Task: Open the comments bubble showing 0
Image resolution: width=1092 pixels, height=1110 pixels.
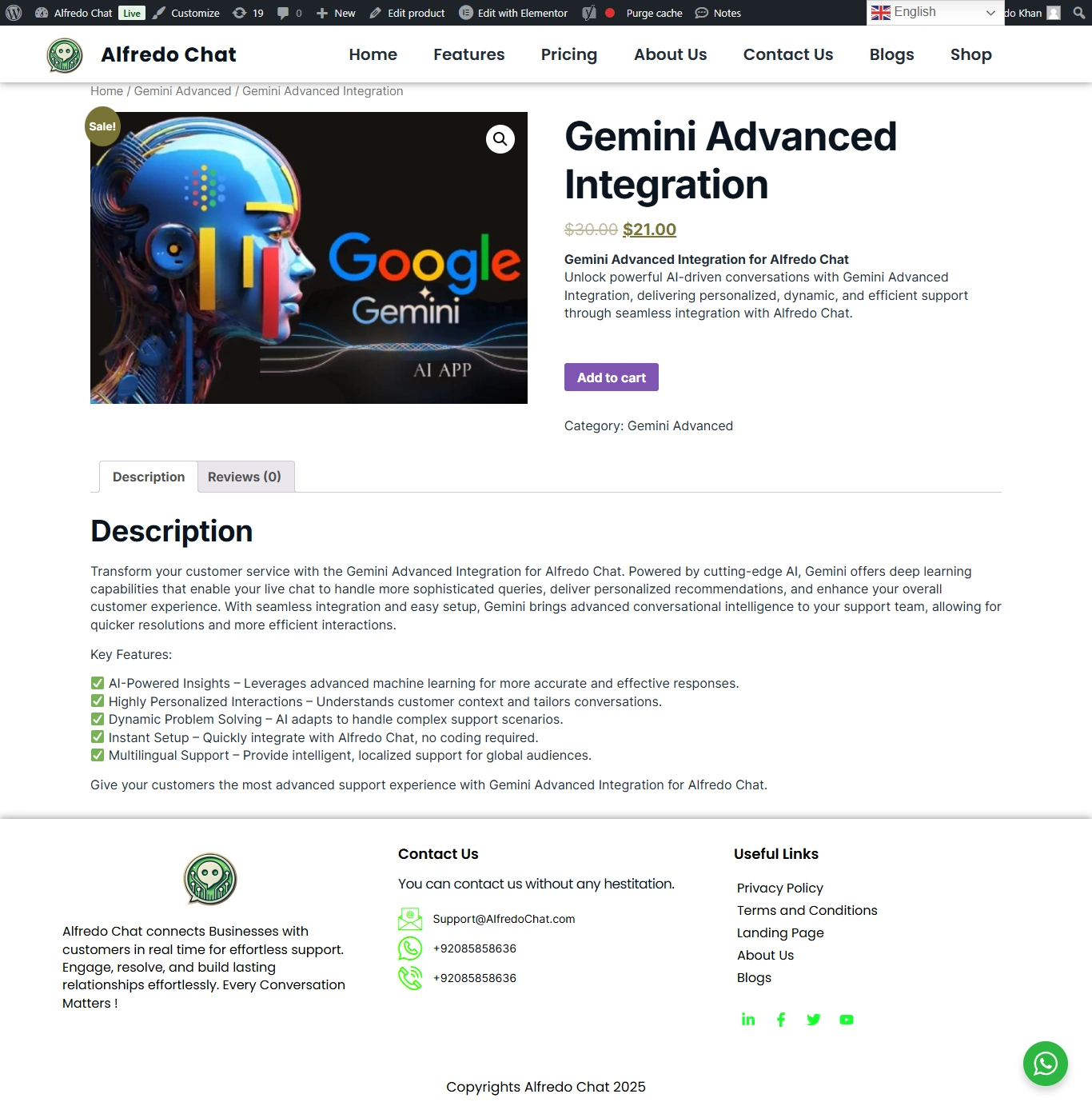Action: tap(289, 13)
